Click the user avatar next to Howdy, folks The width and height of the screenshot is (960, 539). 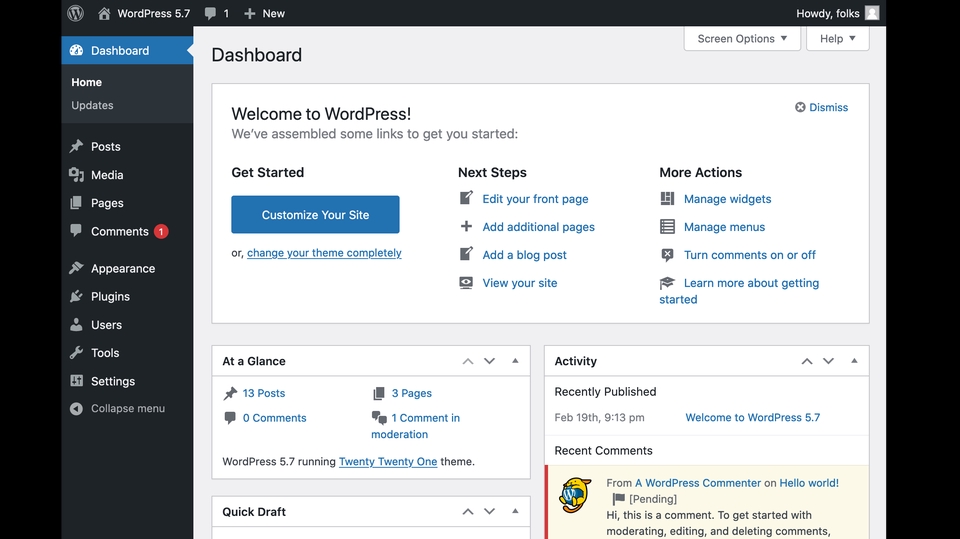[872, 13]
